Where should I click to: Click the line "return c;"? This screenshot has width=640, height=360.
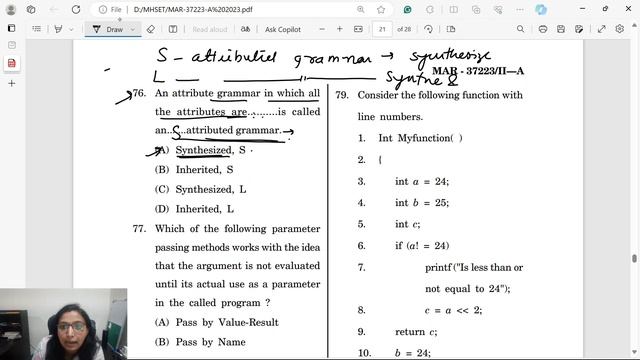click(416, 331)
